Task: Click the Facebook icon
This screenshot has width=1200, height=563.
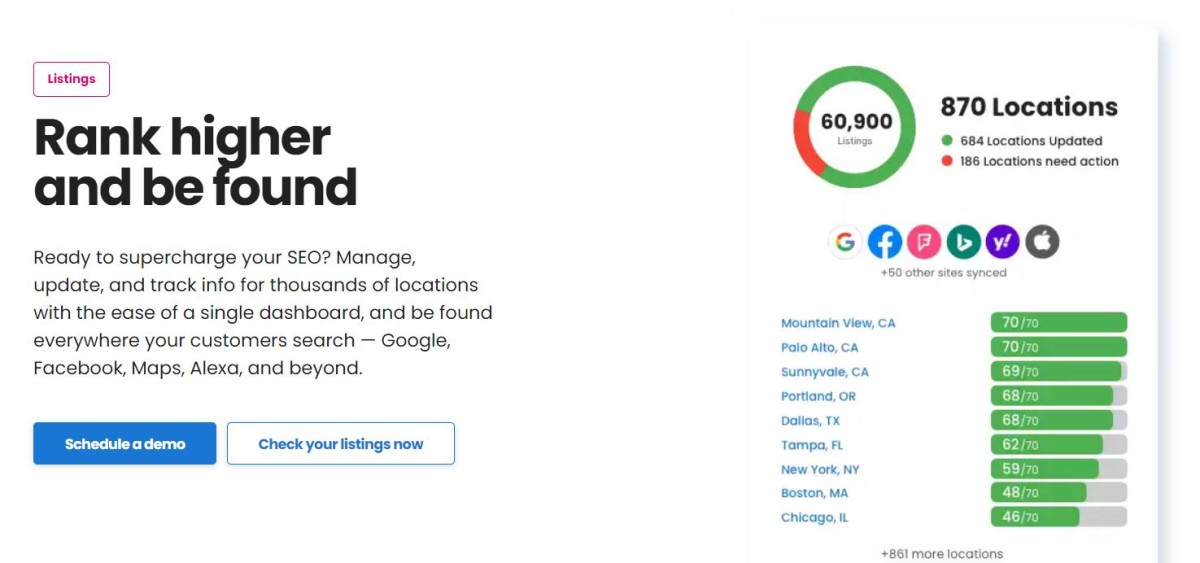Action: [x=885, y=241]
